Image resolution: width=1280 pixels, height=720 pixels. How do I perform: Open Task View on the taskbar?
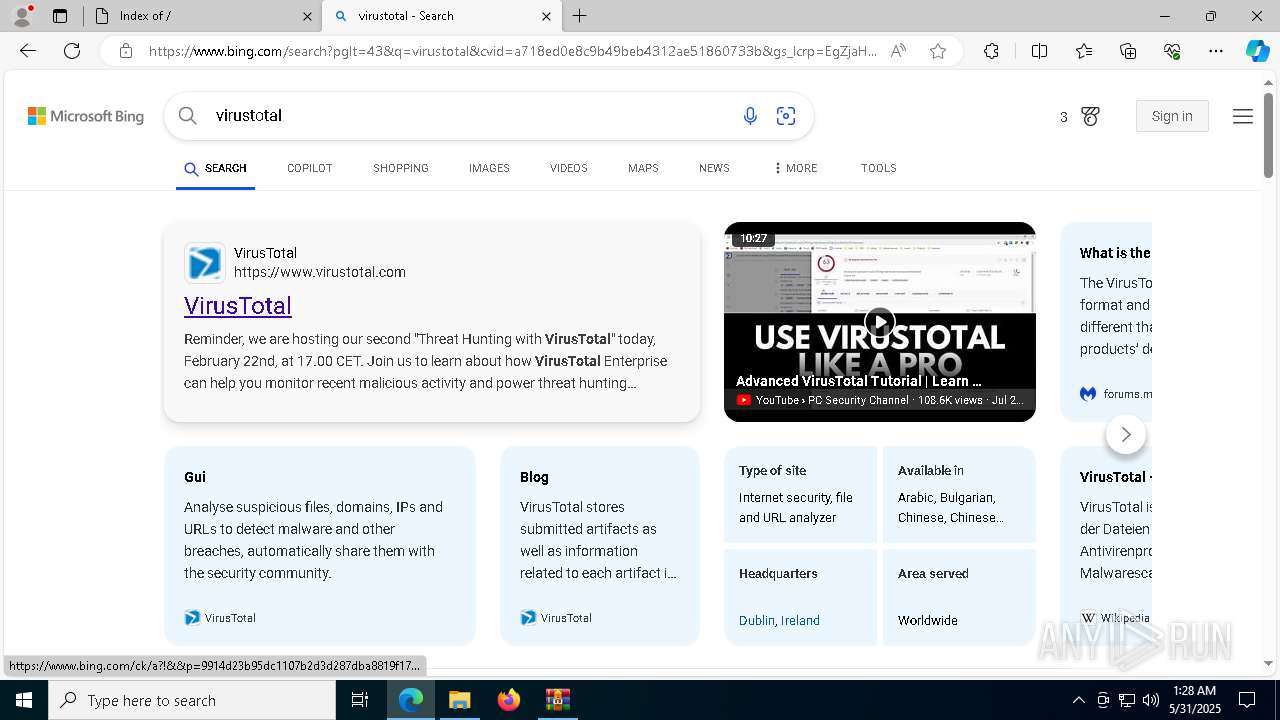[x=360, y=700]
